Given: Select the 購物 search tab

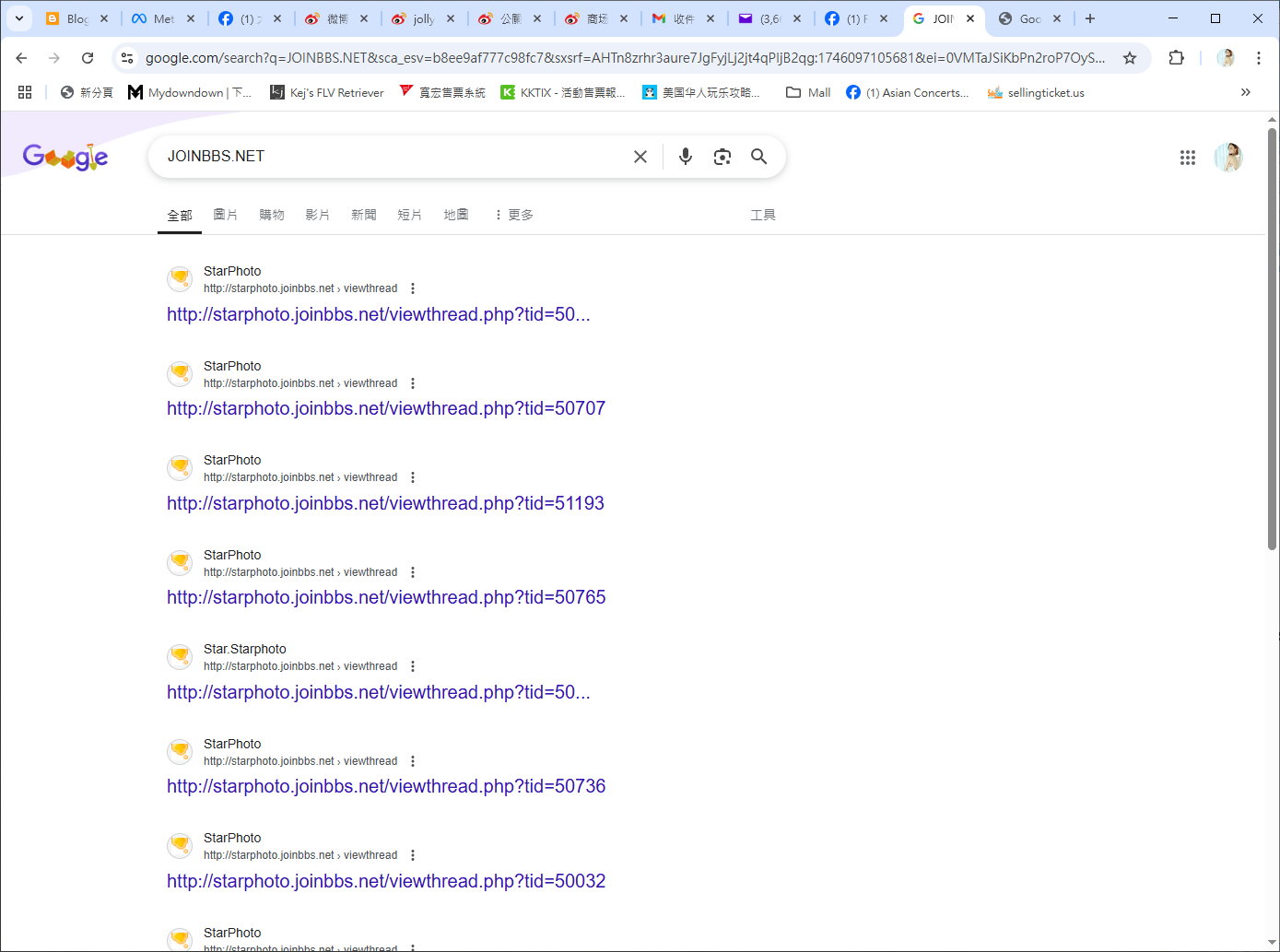Looking at the screenshot, I should pos(272,215).
